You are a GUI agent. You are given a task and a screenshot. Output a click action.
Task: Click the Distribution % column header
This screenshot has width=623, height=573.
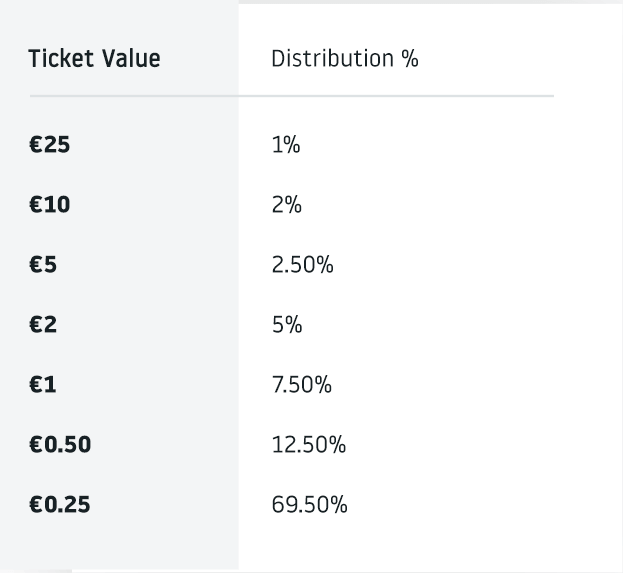coord(345,59)
